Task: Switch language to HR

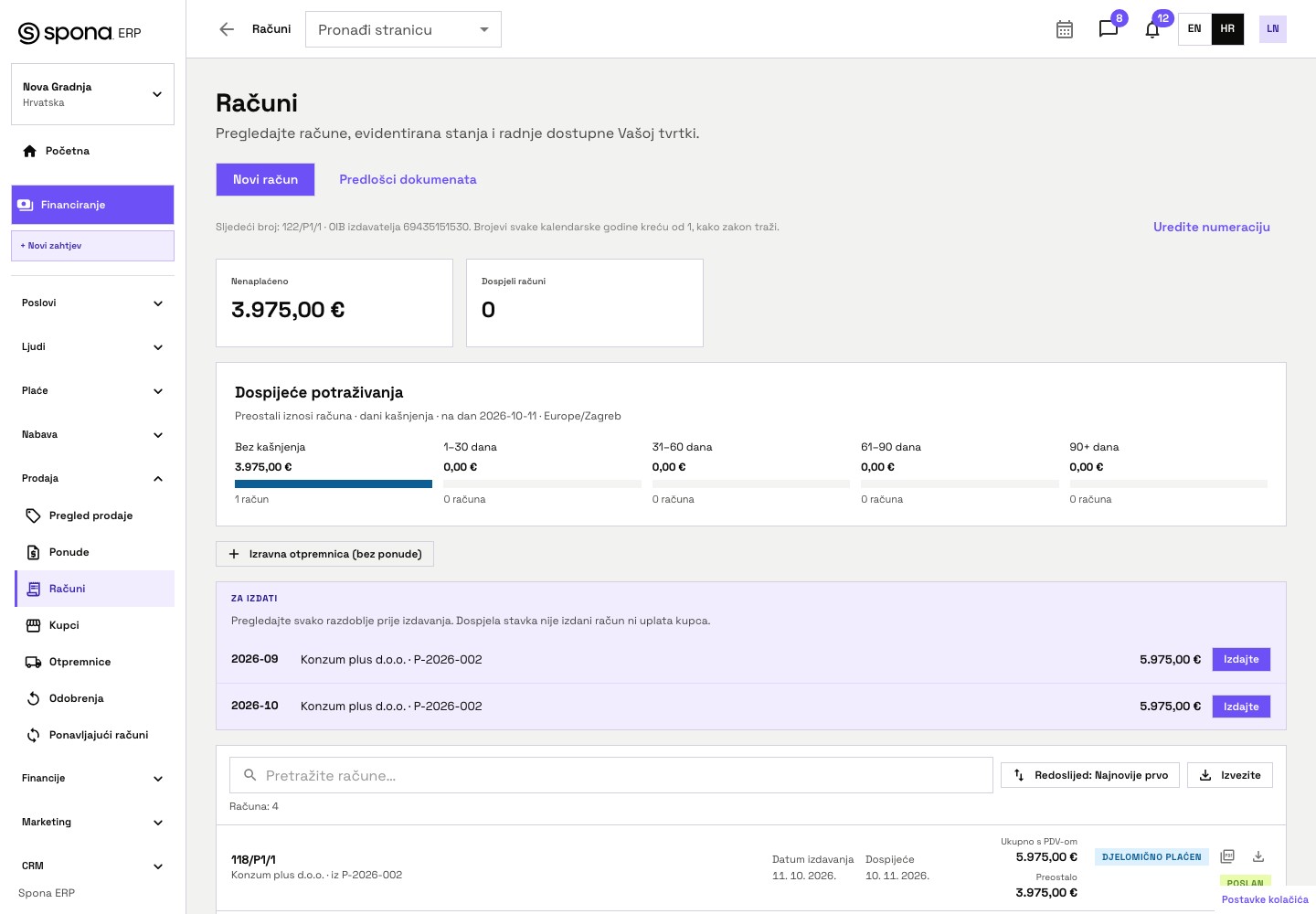Action: (1227, 29)
